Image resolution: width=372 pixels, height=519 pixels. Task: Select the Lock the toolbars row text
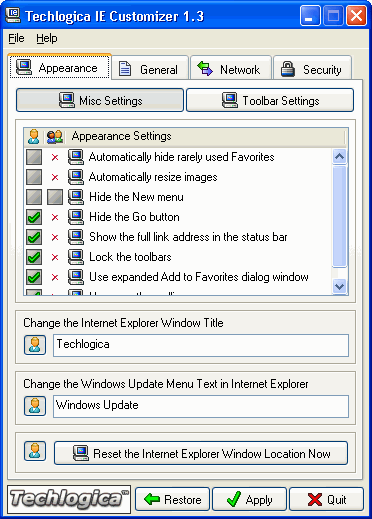[130, 257]
